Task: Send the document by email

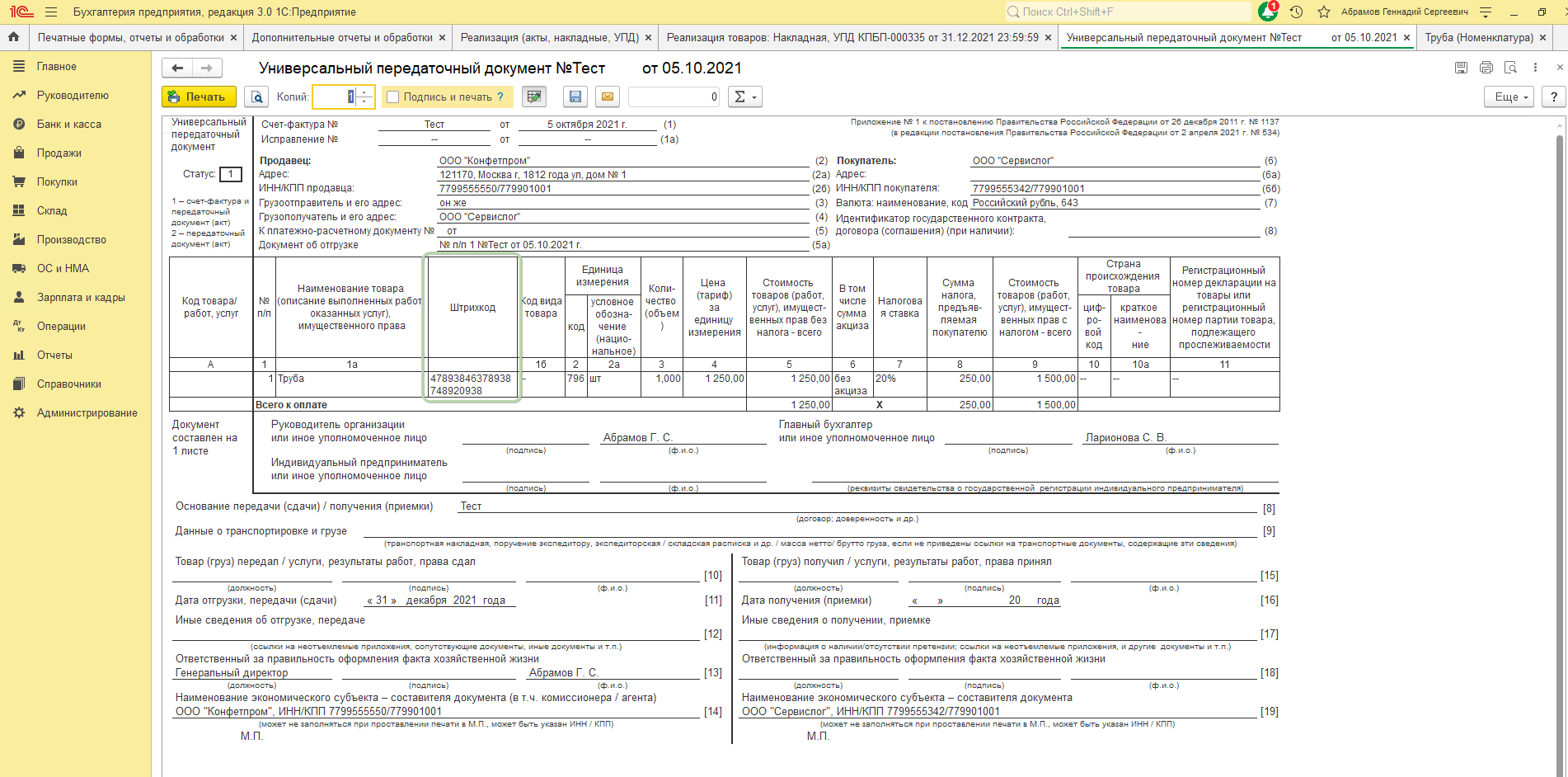Action: click(x=608, y=97)
